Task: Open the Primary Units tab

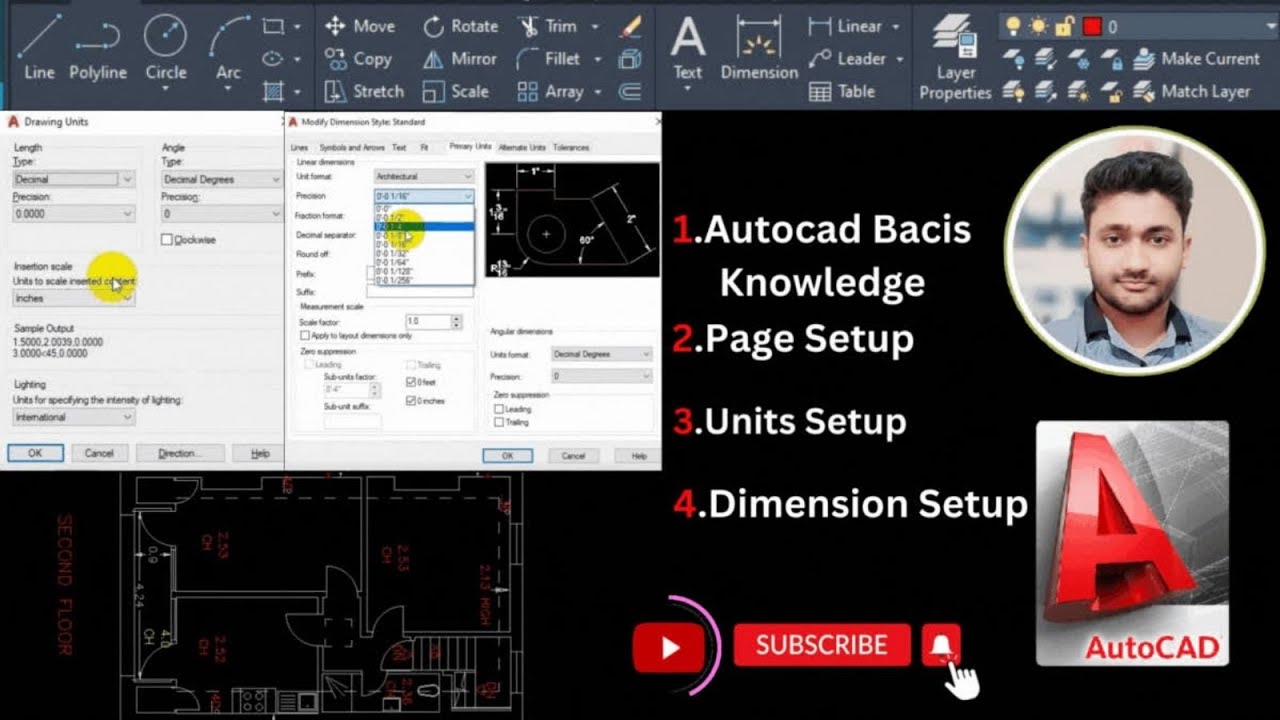Action: (470, 147)
